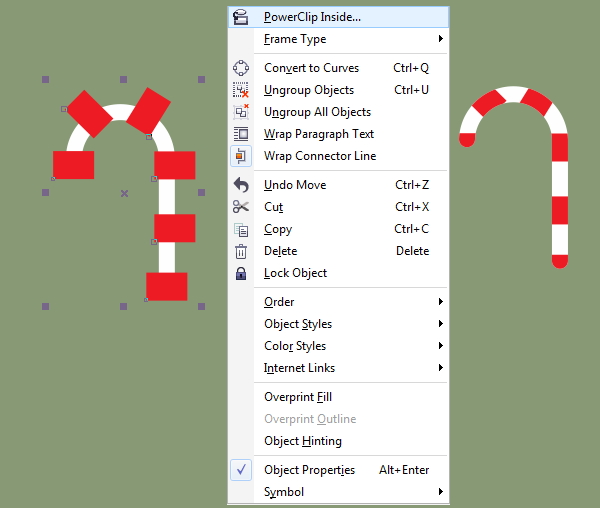Viewport: 600px width, 508px height.
Task: Select Wrap Connector Line
Action: (338, 156)
